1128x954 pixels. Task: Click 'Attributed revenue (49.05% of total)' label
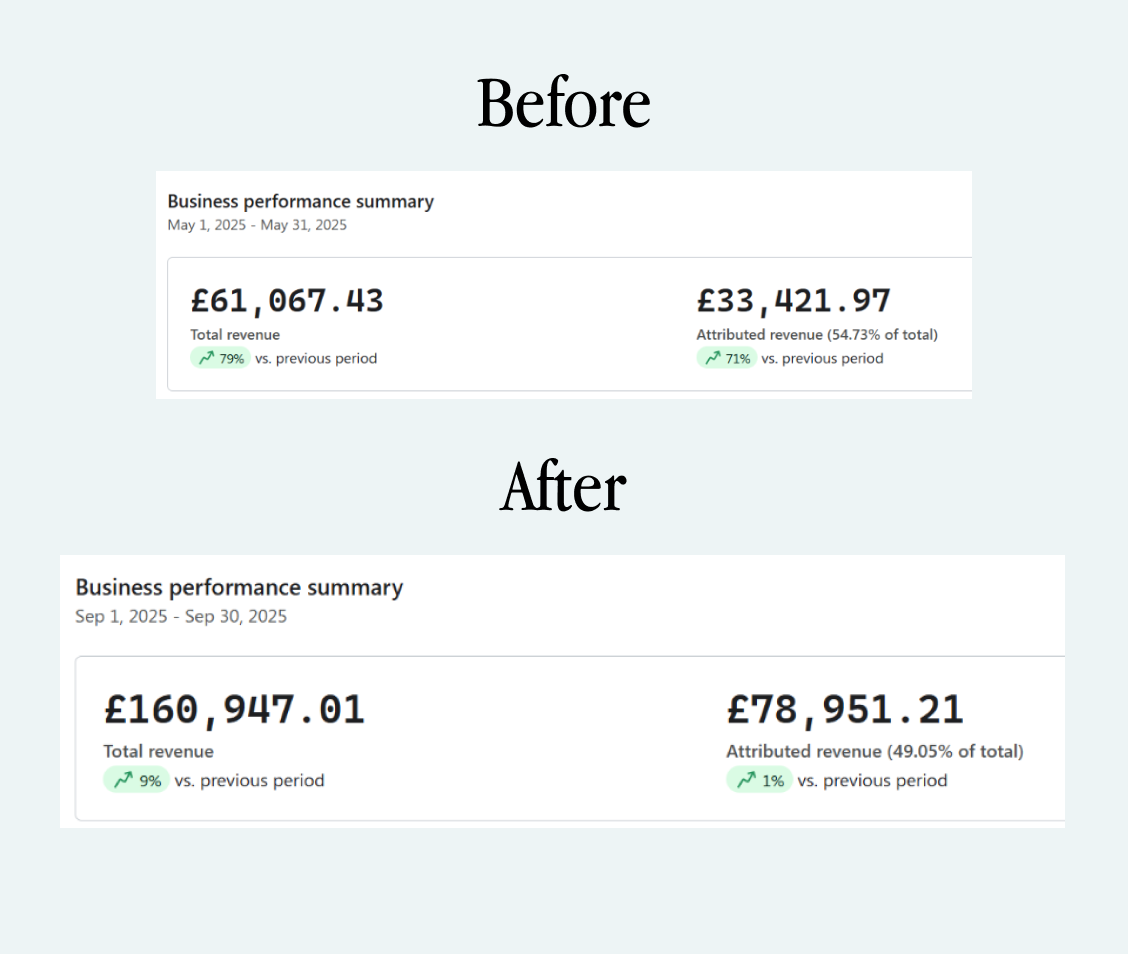coord(875,751)
